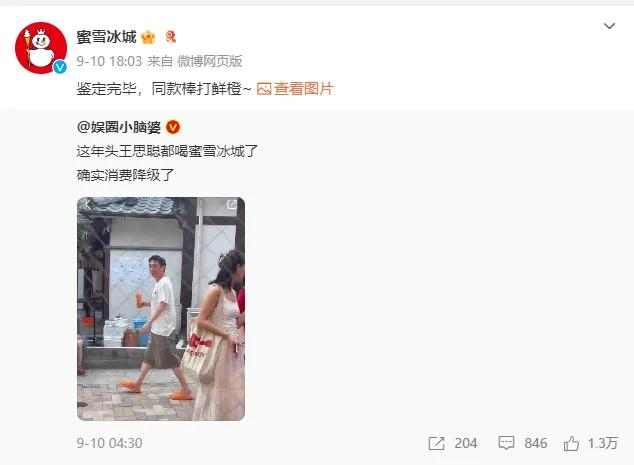634x465 pixels.
Task: Click the 查看图片 view image link
Action: click(303, 89)
